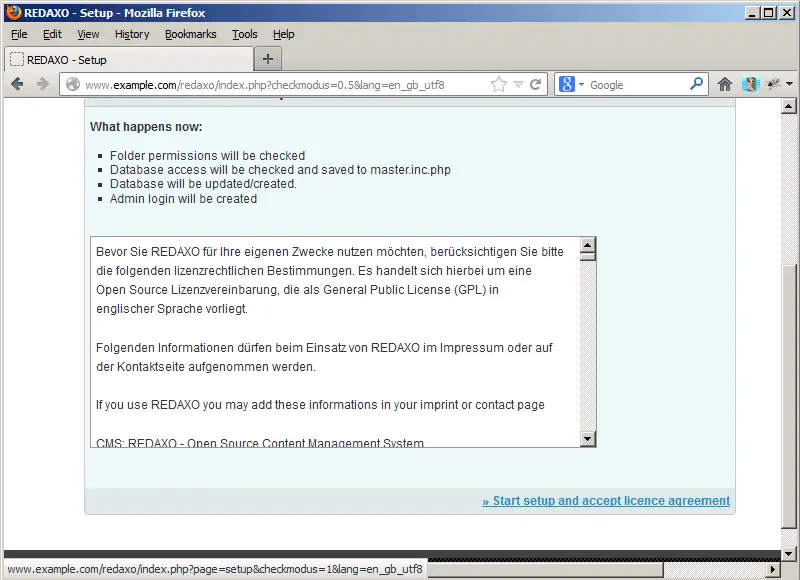Click the status bar link URL text
The width and height of the screenshot is (800, 580).
click(215, 569)
